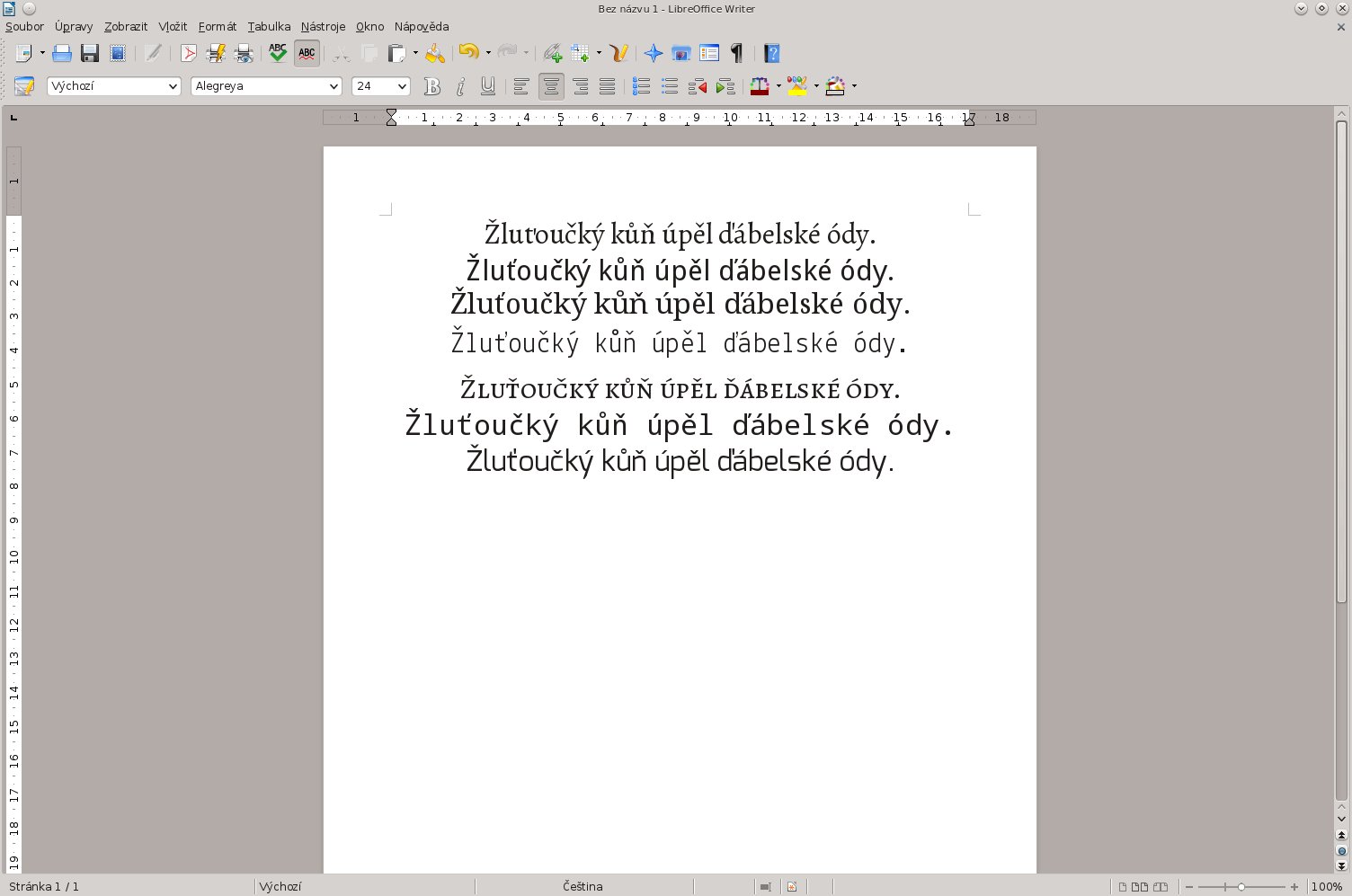
Task: Open the Gallery
Action: click(x=681, y=54)
